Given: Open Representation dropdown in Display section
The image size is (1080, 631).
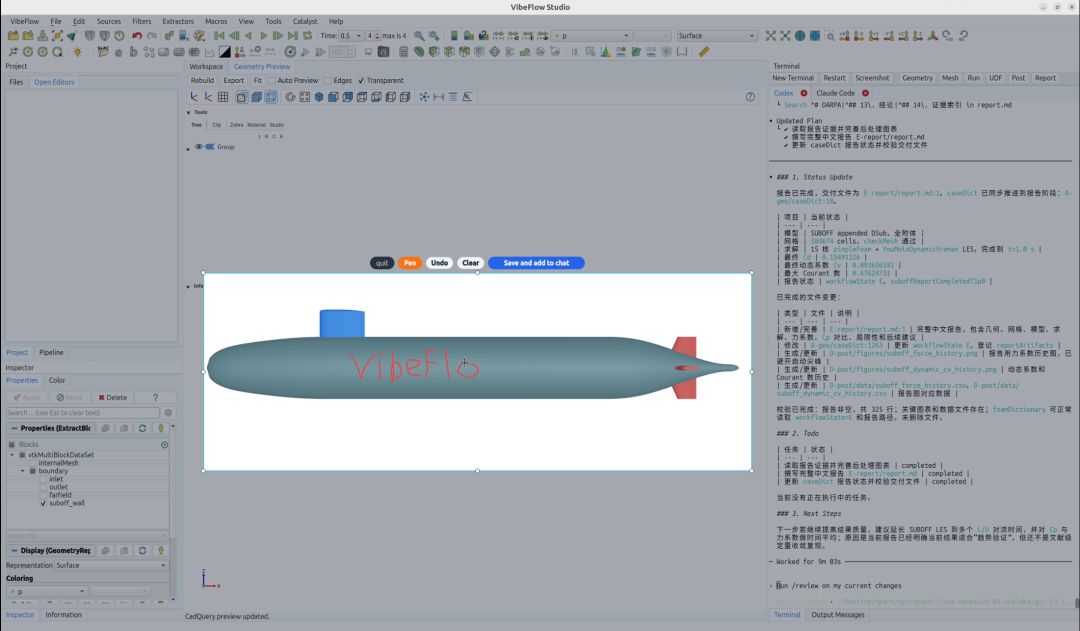Looking at the screenshot, I should (x=112, y=566).
